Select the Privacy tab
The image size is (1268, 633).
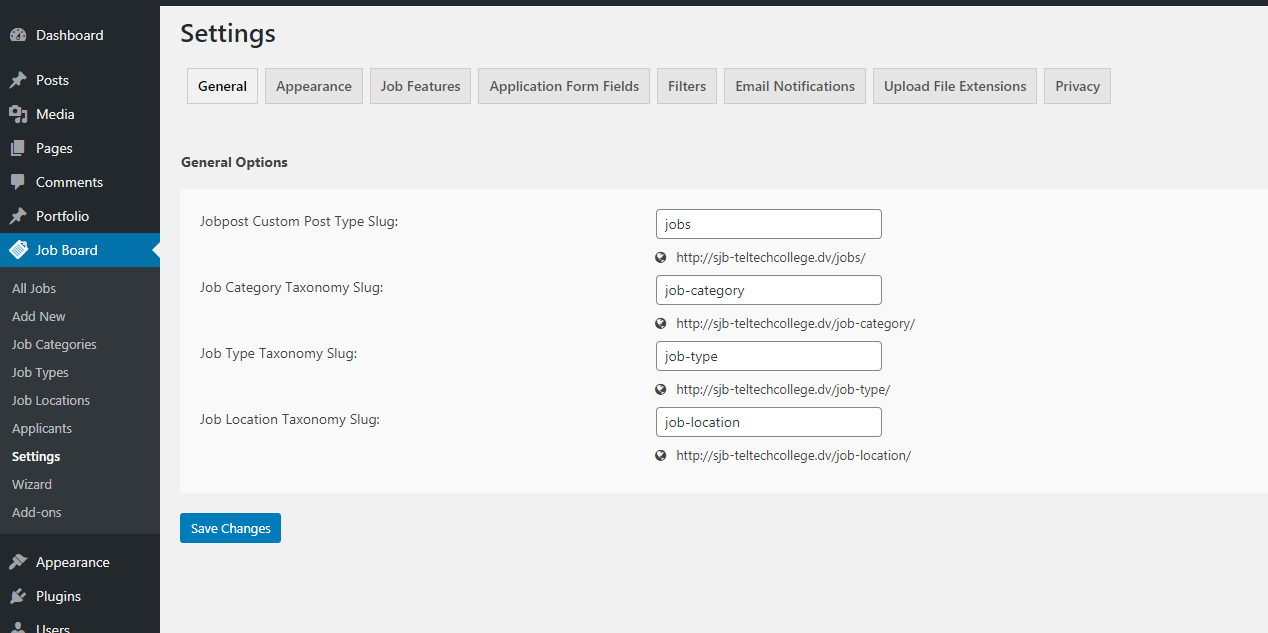pos(1077,86)
